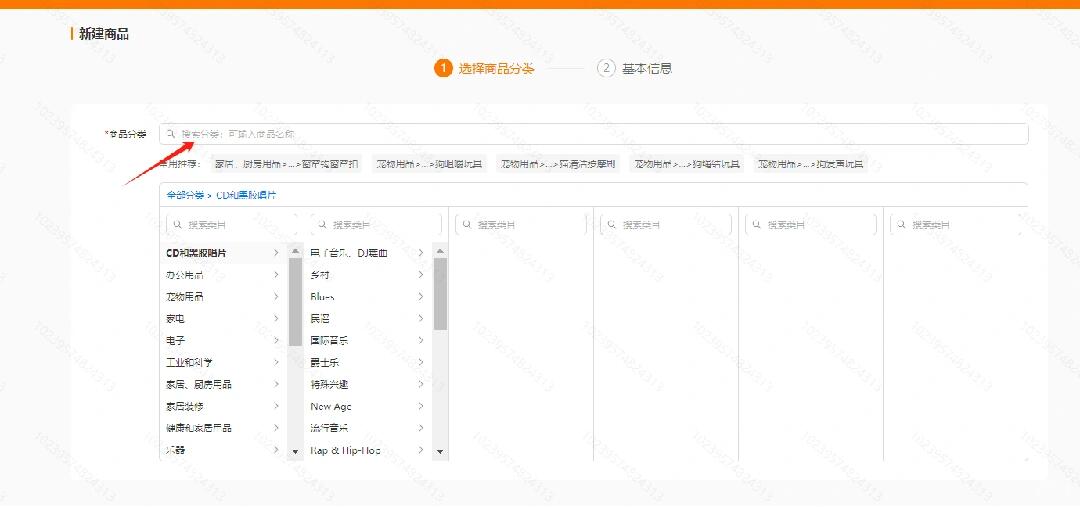
Task: Select the 健康和家居用品 category
Action: [x=225, y=428]
